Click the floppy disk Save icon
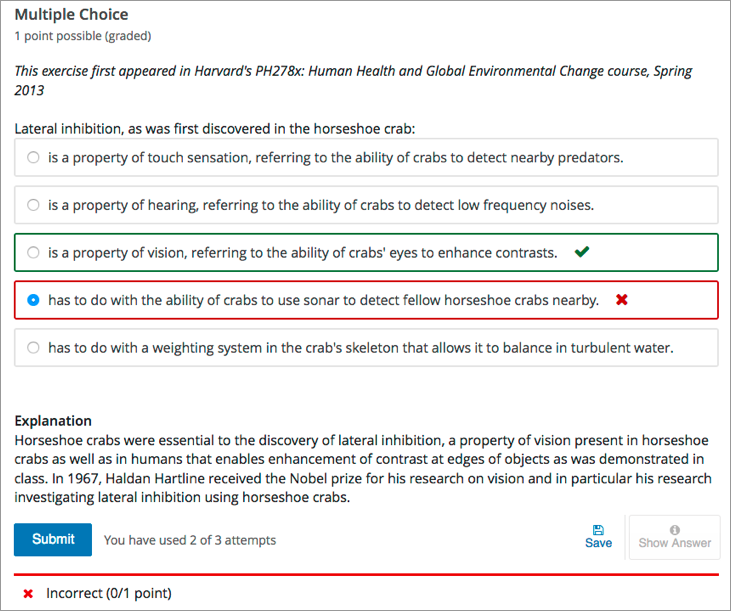The width and height of the screenshot is (731, 611). coord(598,529)
